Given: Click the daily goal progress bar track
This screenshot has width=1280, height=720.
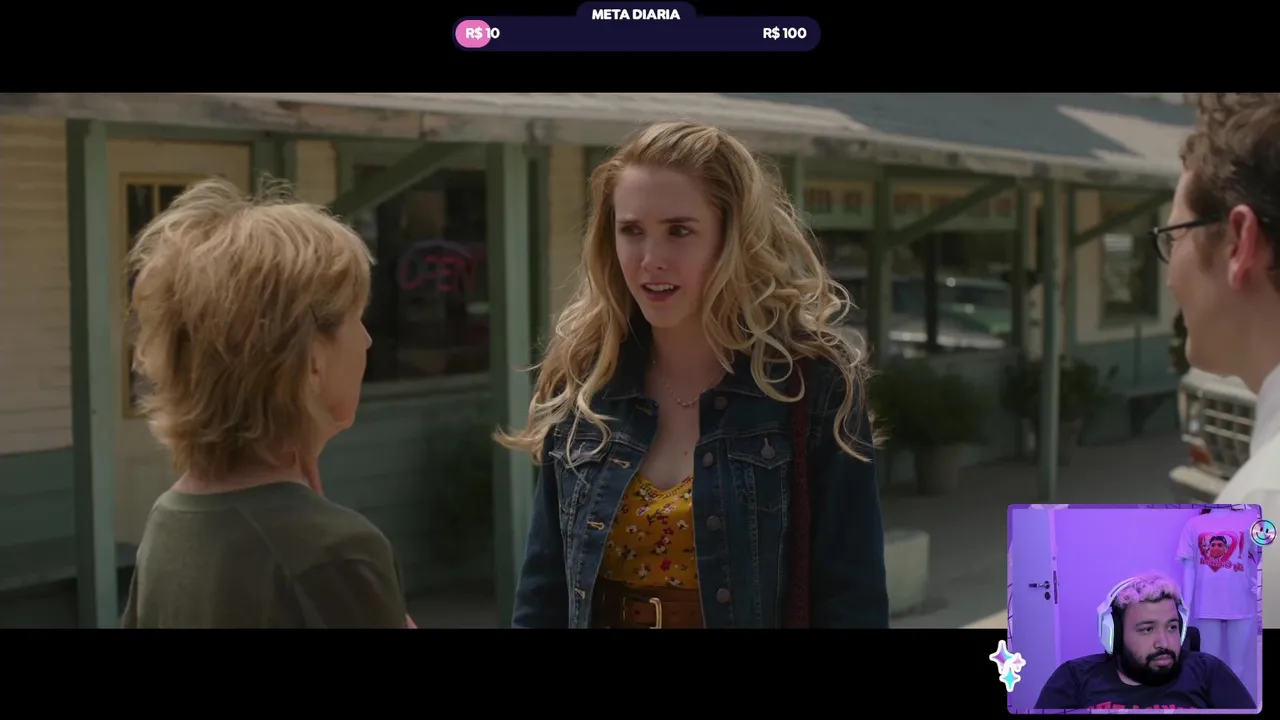Looking at the screenshot, I should click(636, 33).
